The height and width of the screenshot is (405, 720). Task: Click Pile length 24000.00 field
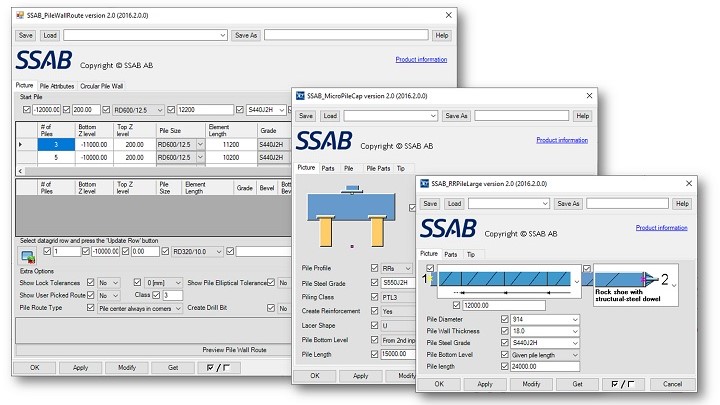tap(545, 366)
